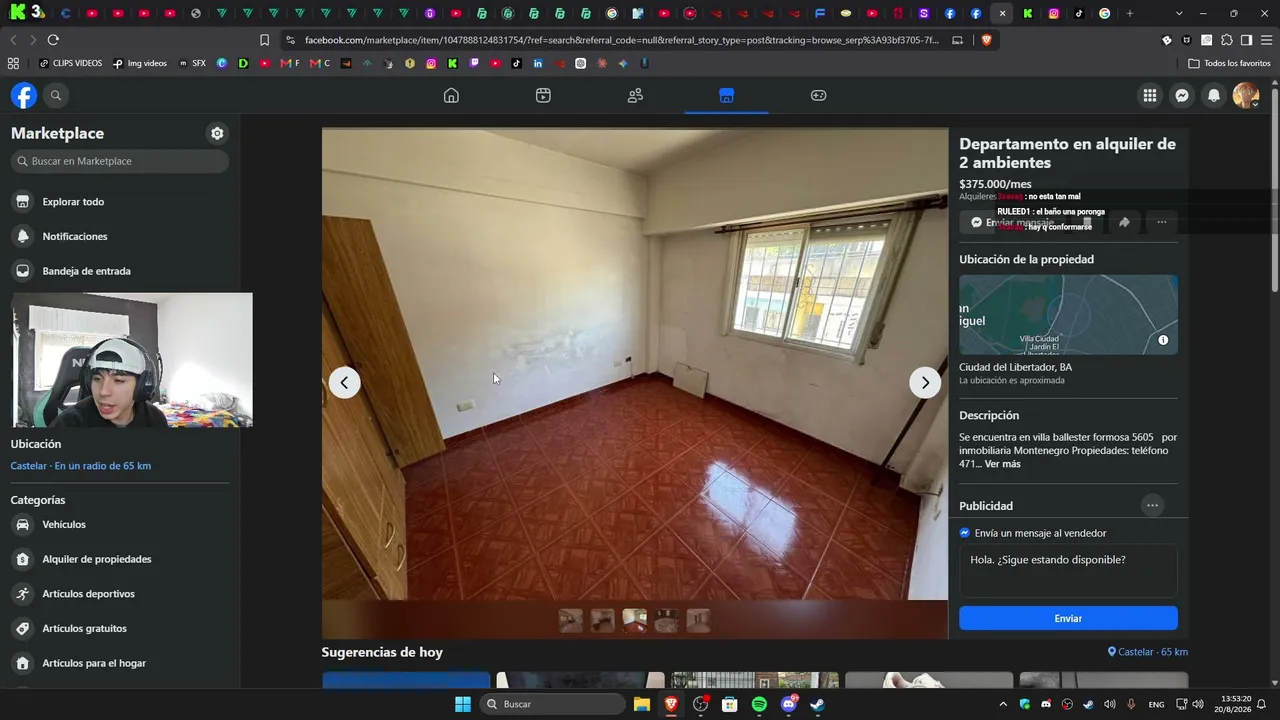Browse Artículos deportivos category

(120, 594)
